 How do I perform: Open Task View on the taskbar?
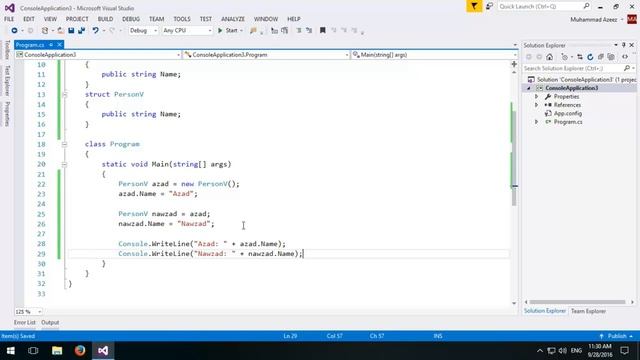(x=33, y=351)
